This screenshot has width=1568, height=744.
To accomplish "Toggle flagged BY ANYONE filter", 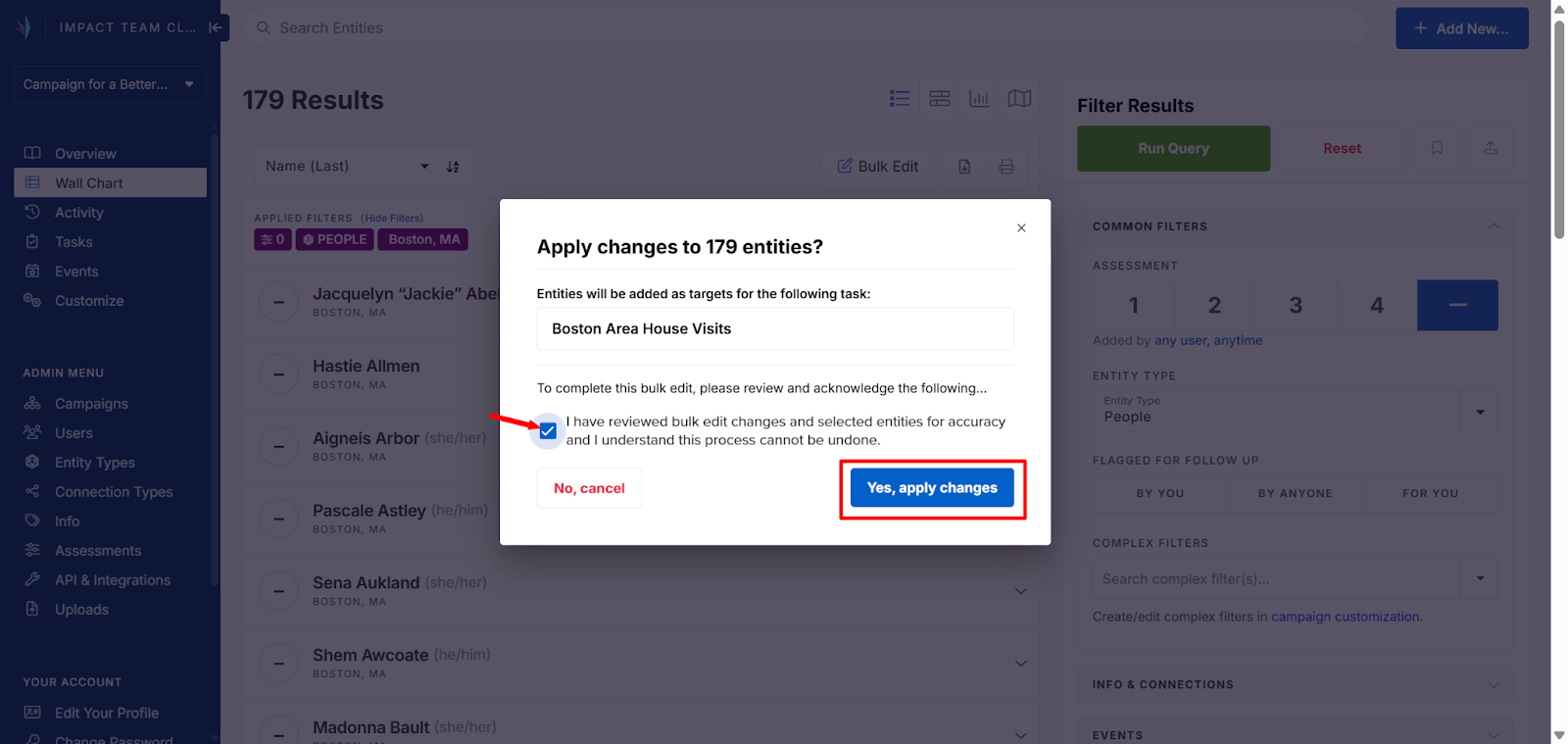I will pyautogui.click(x=1296, y=493).
